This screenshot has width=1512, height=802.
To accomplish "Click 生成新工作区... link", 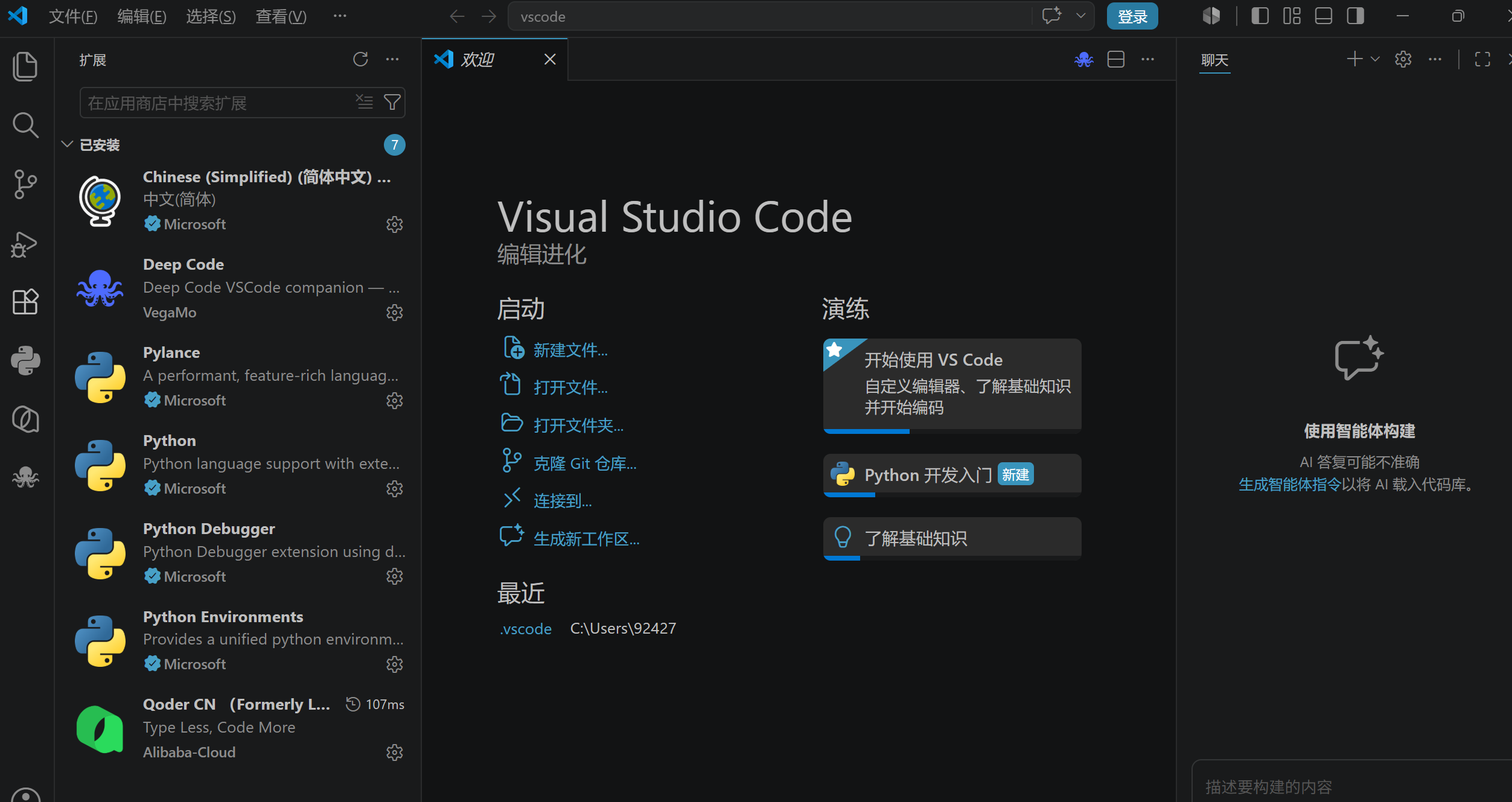I will click(586, 539).
